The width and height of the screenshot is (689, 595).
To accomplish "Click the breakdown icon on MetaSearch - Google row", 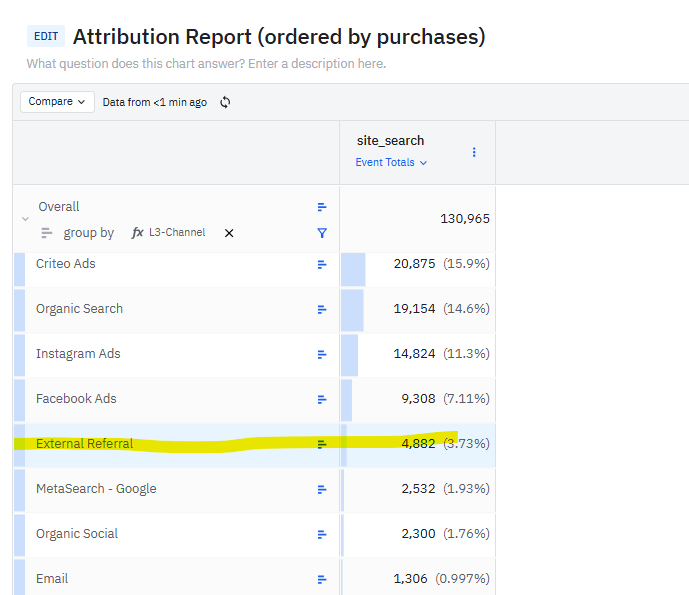I will 322,490.
